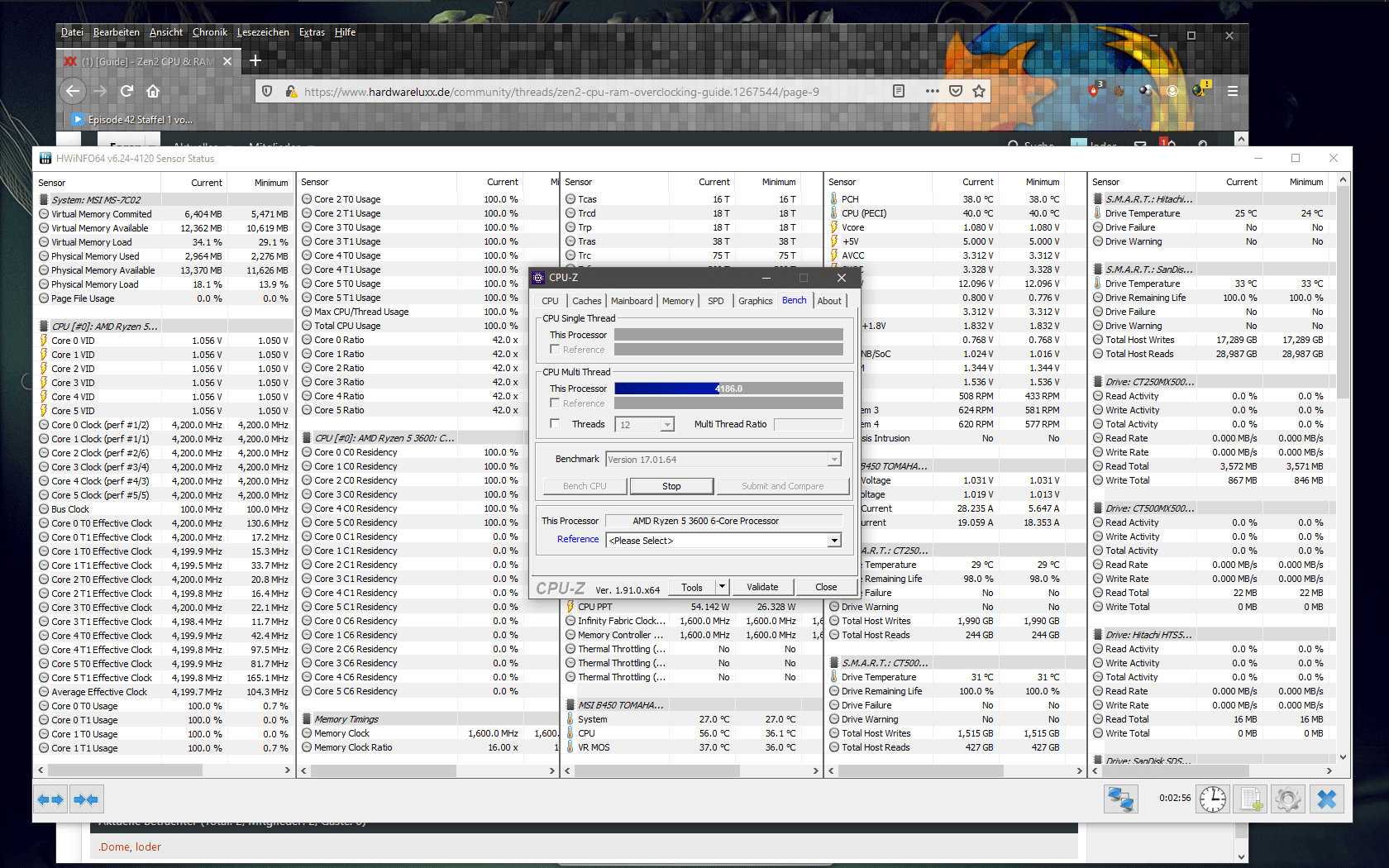This screenshot has width=1389, height=868.
Task: Go forward in Firefox
Action: [x=100, y=91]
